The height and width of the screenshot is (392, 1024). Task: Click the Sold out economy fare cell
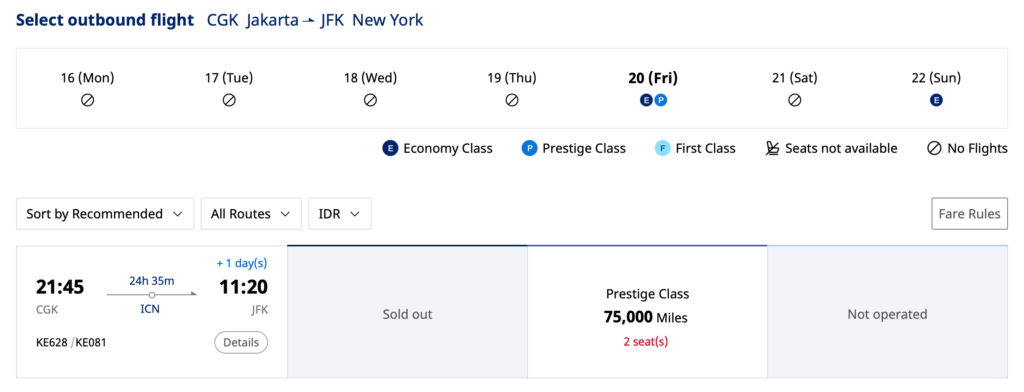408,312
